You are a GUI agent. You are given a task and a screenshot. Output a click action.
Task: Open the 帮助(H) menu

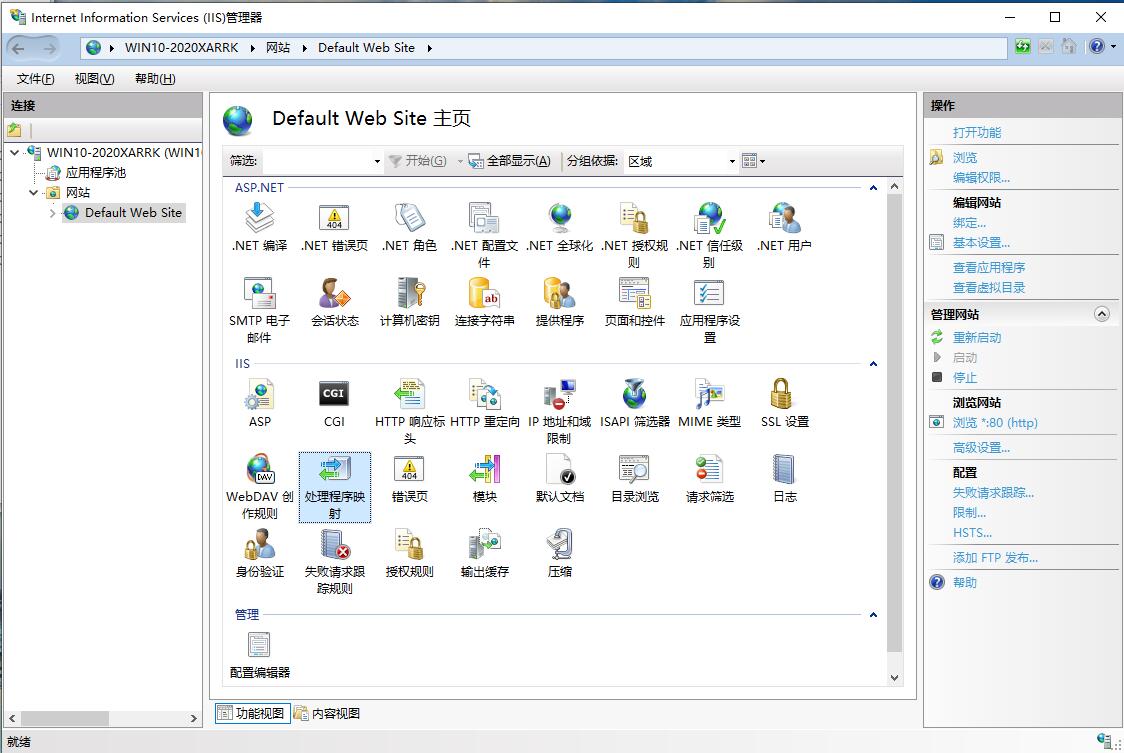(x=155, y=79)
